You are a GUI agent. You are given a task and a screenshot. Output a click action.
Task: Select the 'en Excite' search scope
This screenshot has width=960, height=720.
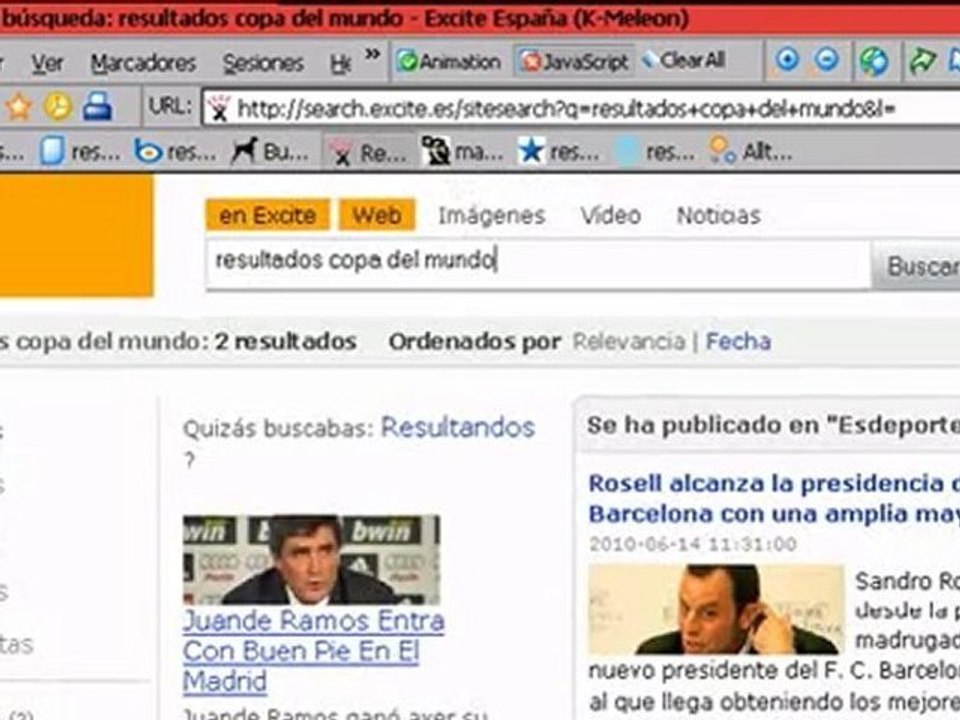point(268,216)
